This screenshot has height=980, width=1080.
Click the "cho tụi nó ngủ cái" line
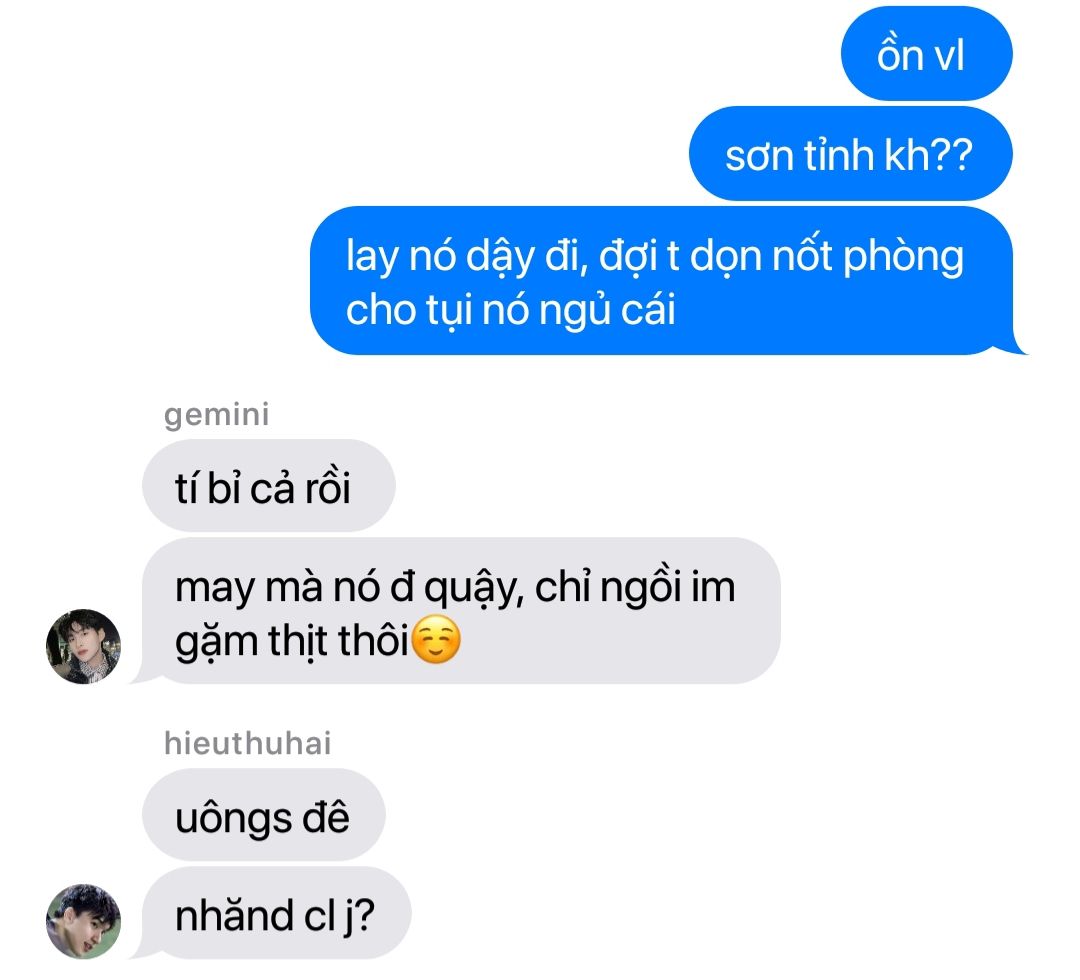510,311
